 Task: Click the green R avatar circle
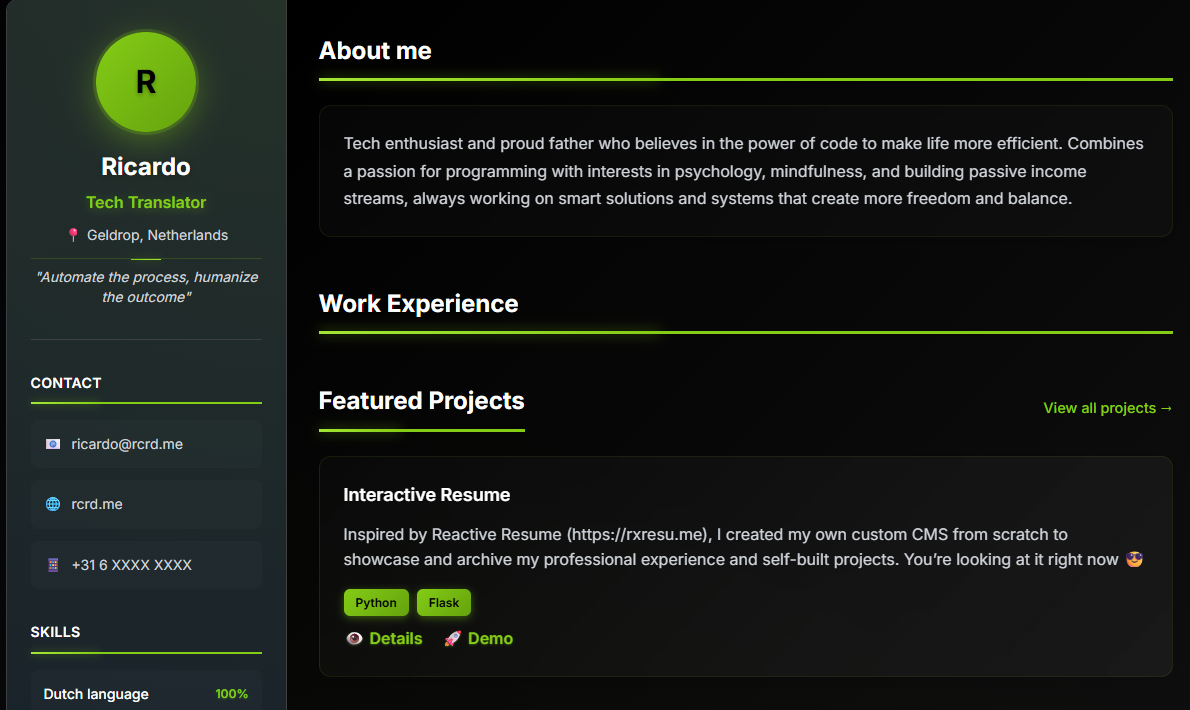pyautogui.click(x=146, y=82)
